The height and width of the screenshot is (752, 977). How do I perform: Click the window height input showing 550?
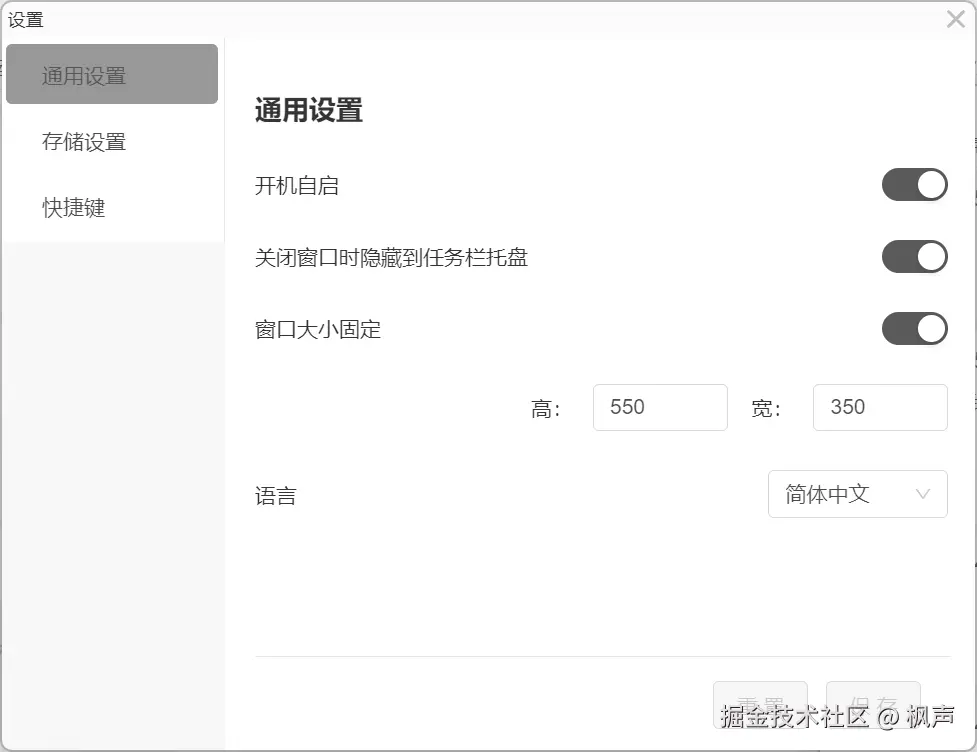659,407
